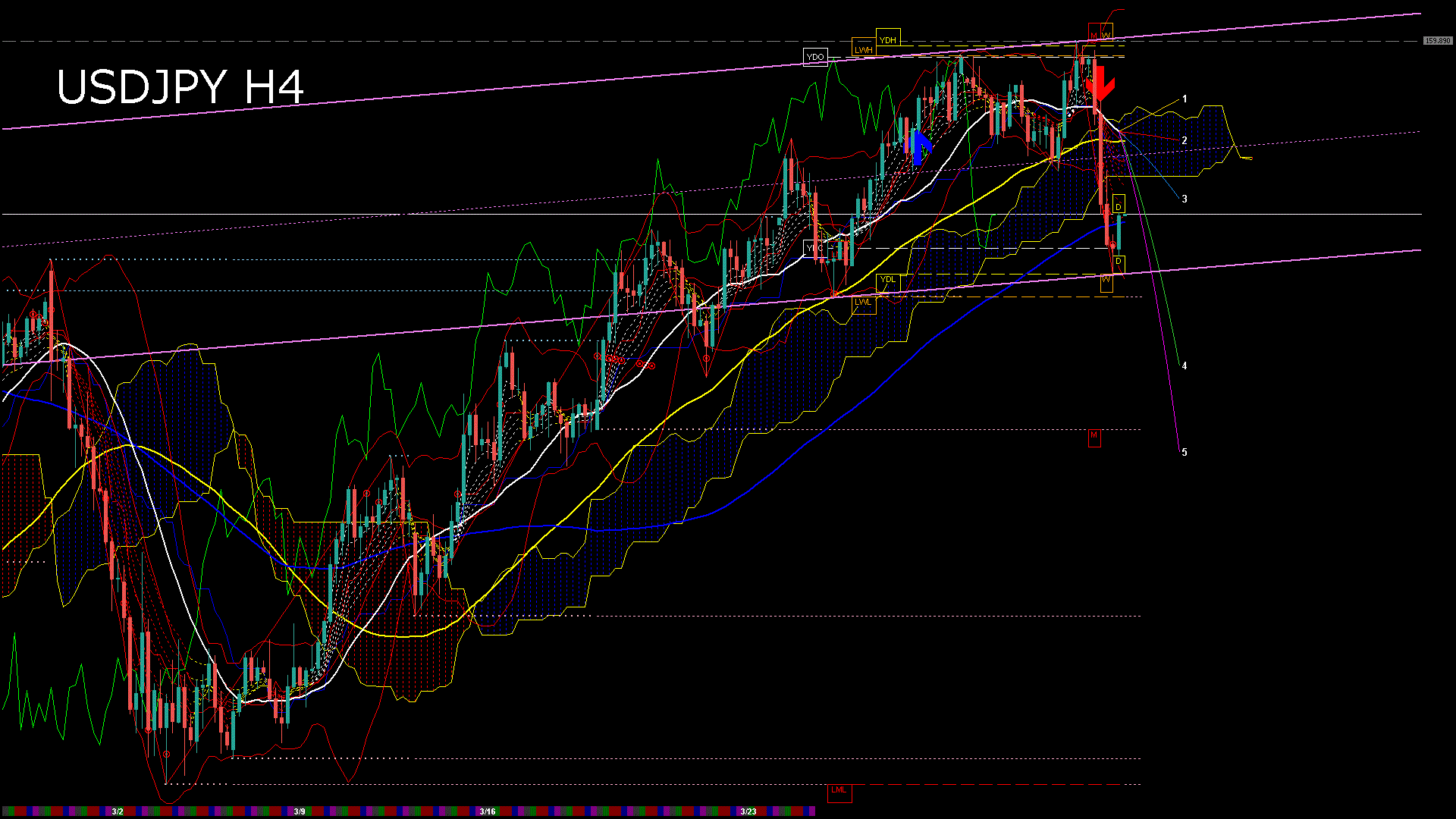
Task: Select the LWH level label box
Action: pos(863,49)
